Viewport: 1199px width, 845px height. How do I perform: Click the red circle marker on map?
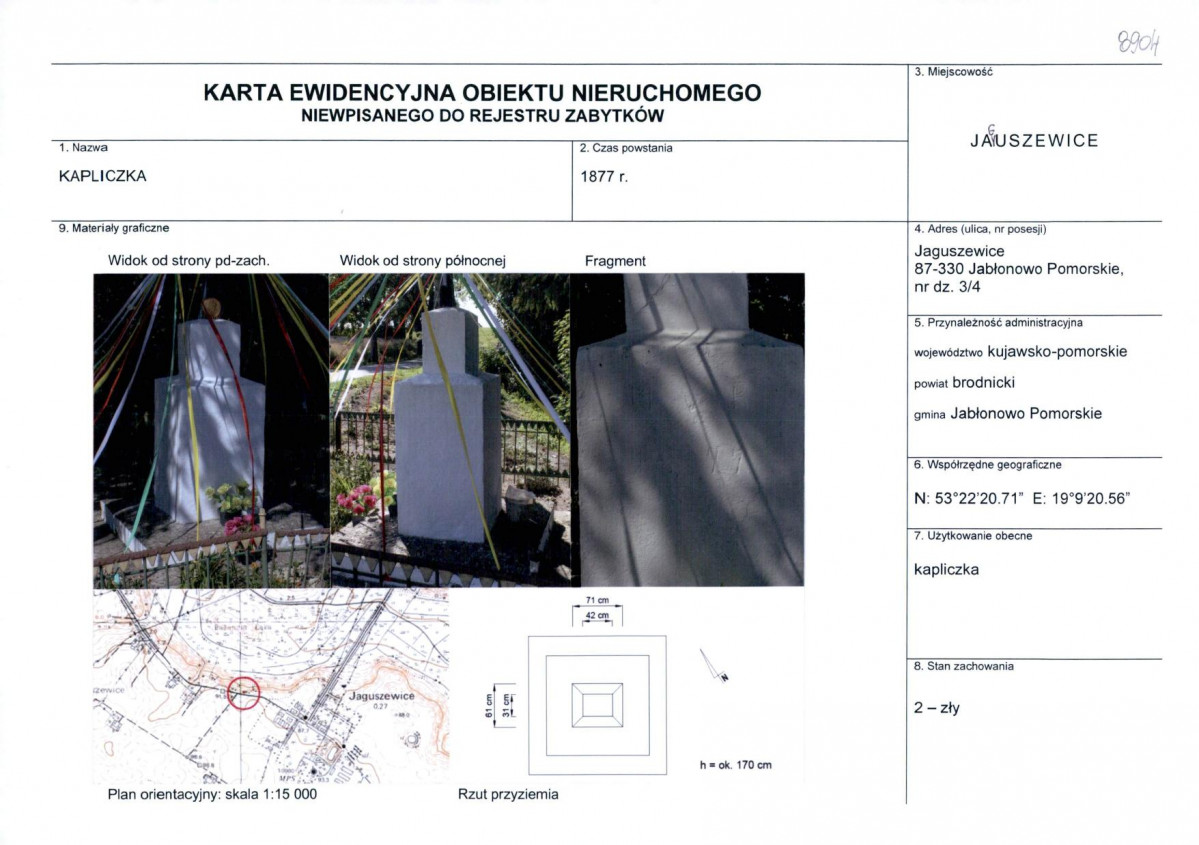point(243,693)
